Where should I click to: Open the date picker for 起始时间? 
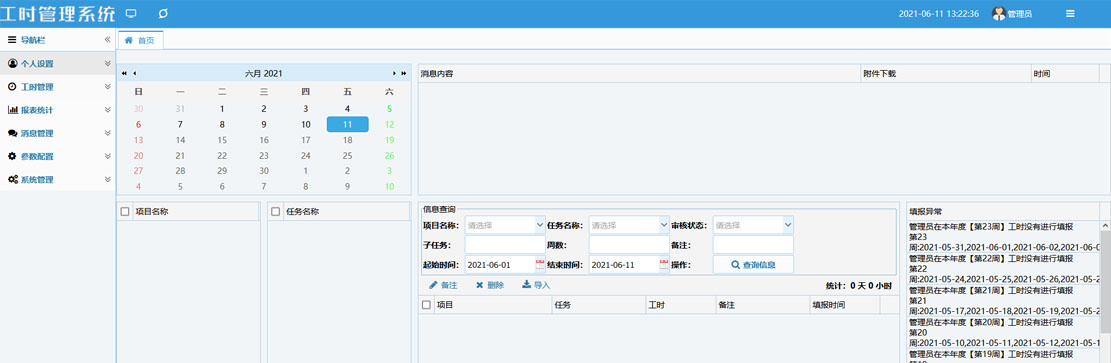pos(540,264)
